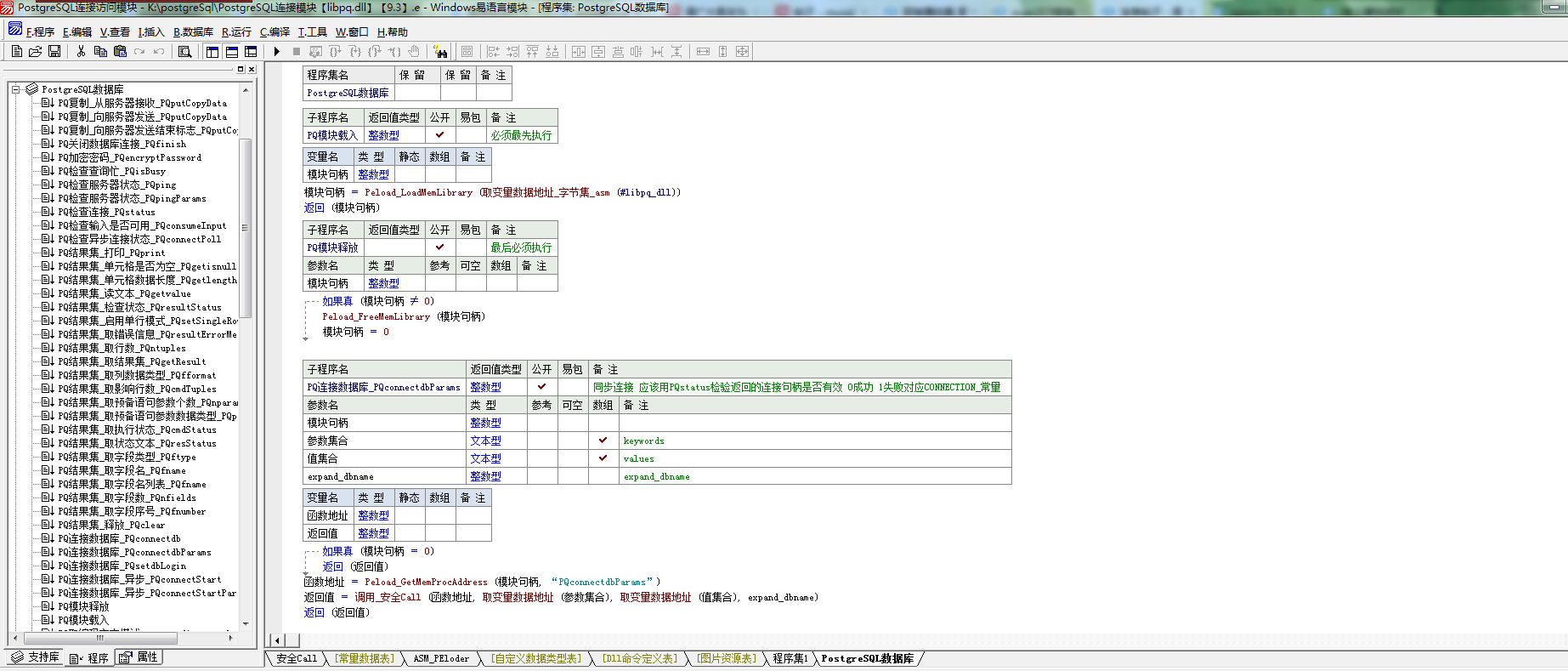Screen dimensions: 1568x671
Task: Switch to the 支持库 panel tab
Action: pos(35,657)
